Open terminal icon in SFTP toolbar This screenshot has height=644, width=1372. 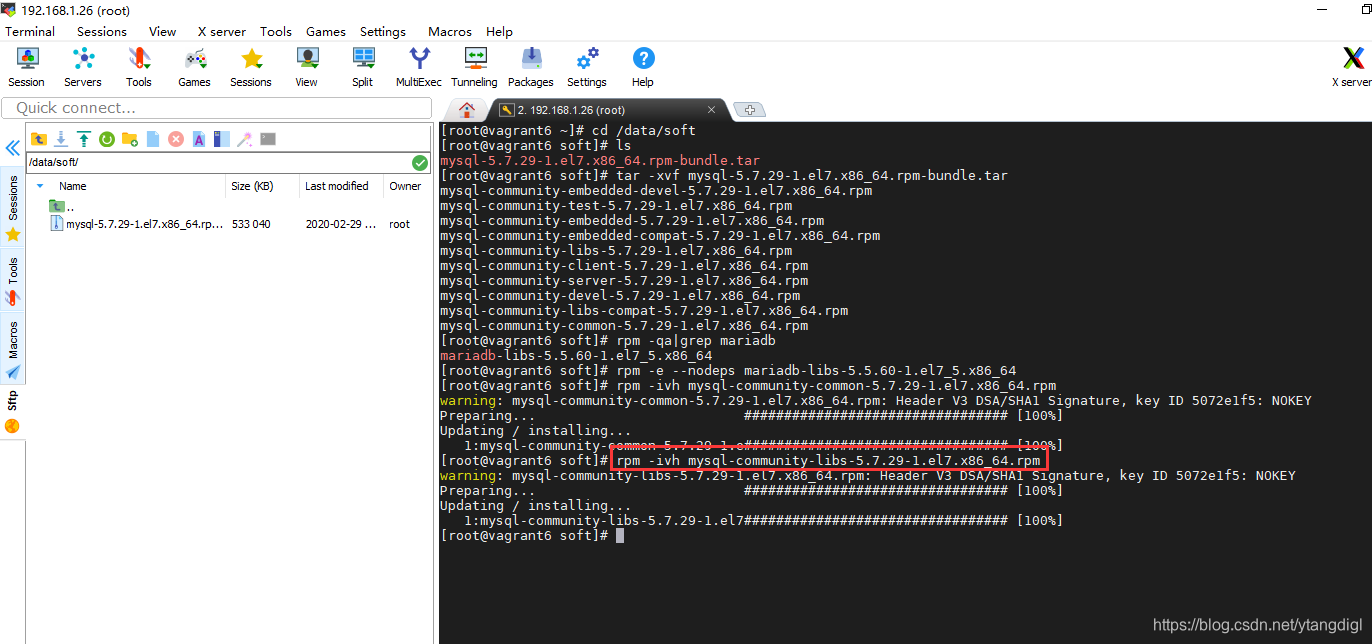click(268, 139)
